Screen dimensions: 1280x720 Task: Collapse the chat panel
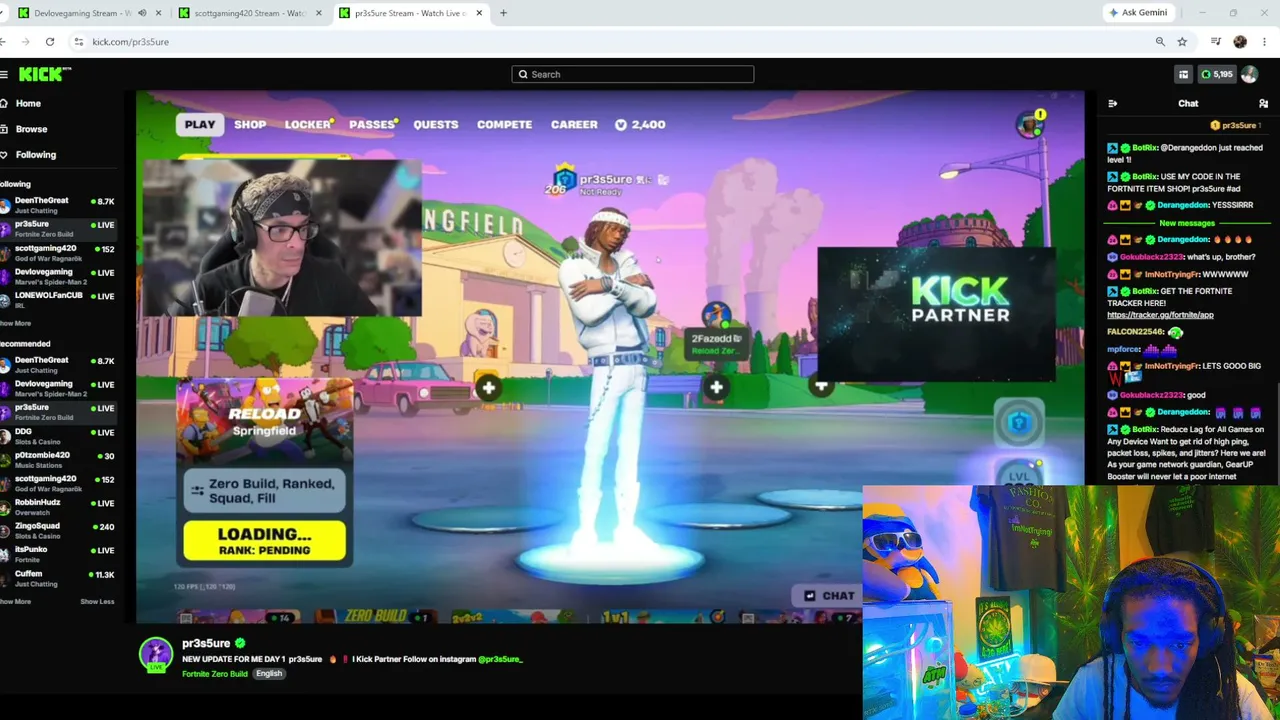1112,104
